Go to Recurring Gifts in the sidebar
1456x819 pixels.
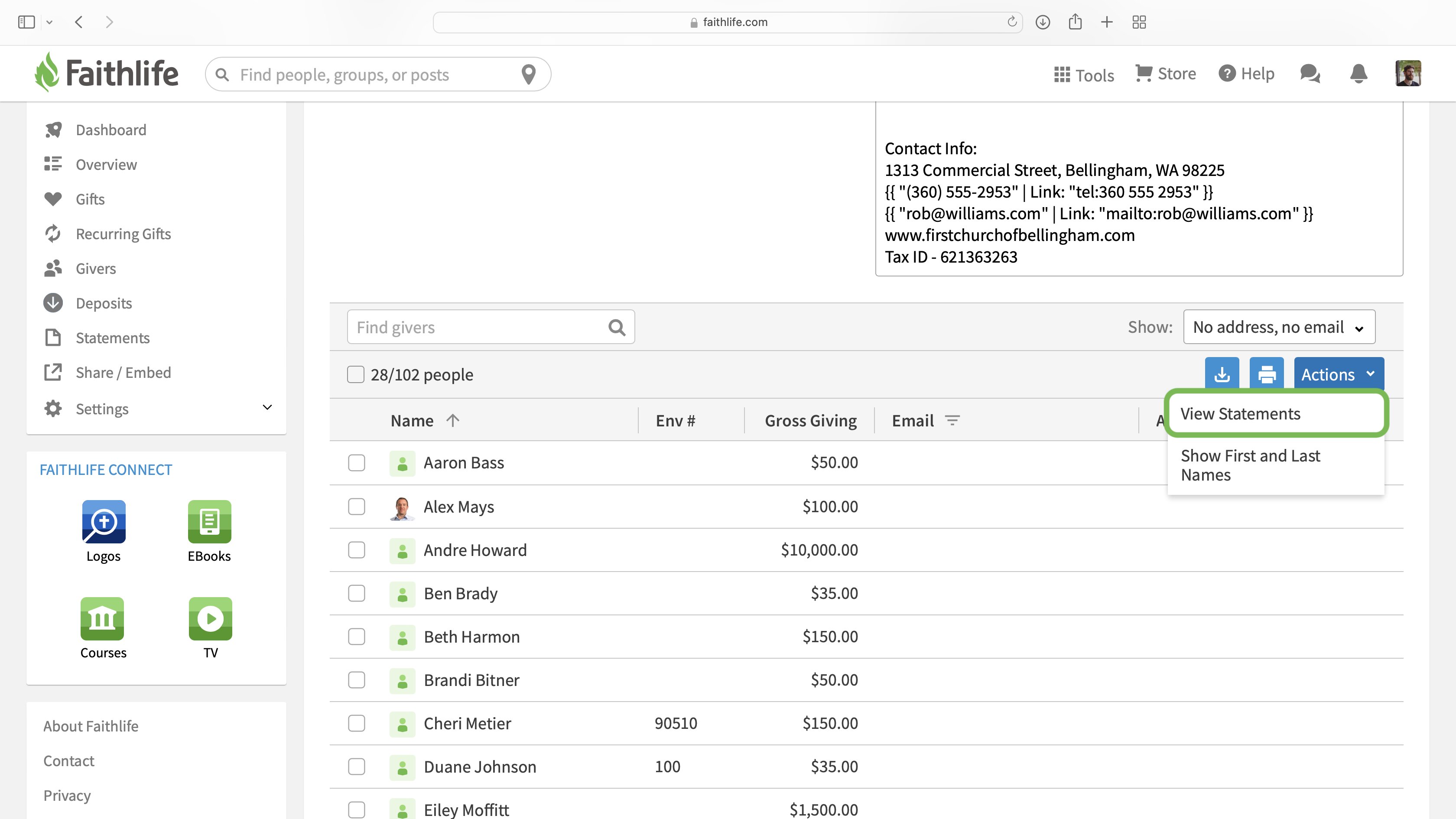tap(123, 234)
